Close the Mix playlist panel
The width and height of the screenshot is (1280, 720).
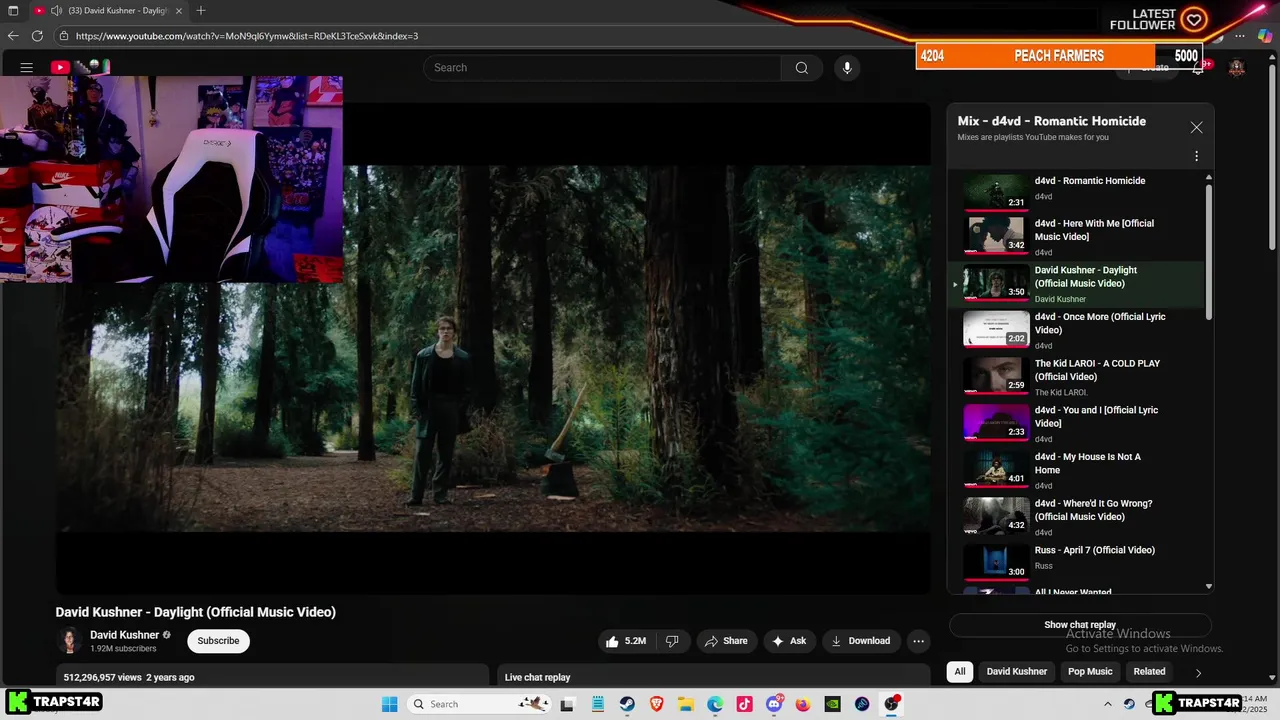coord(1196,128)
